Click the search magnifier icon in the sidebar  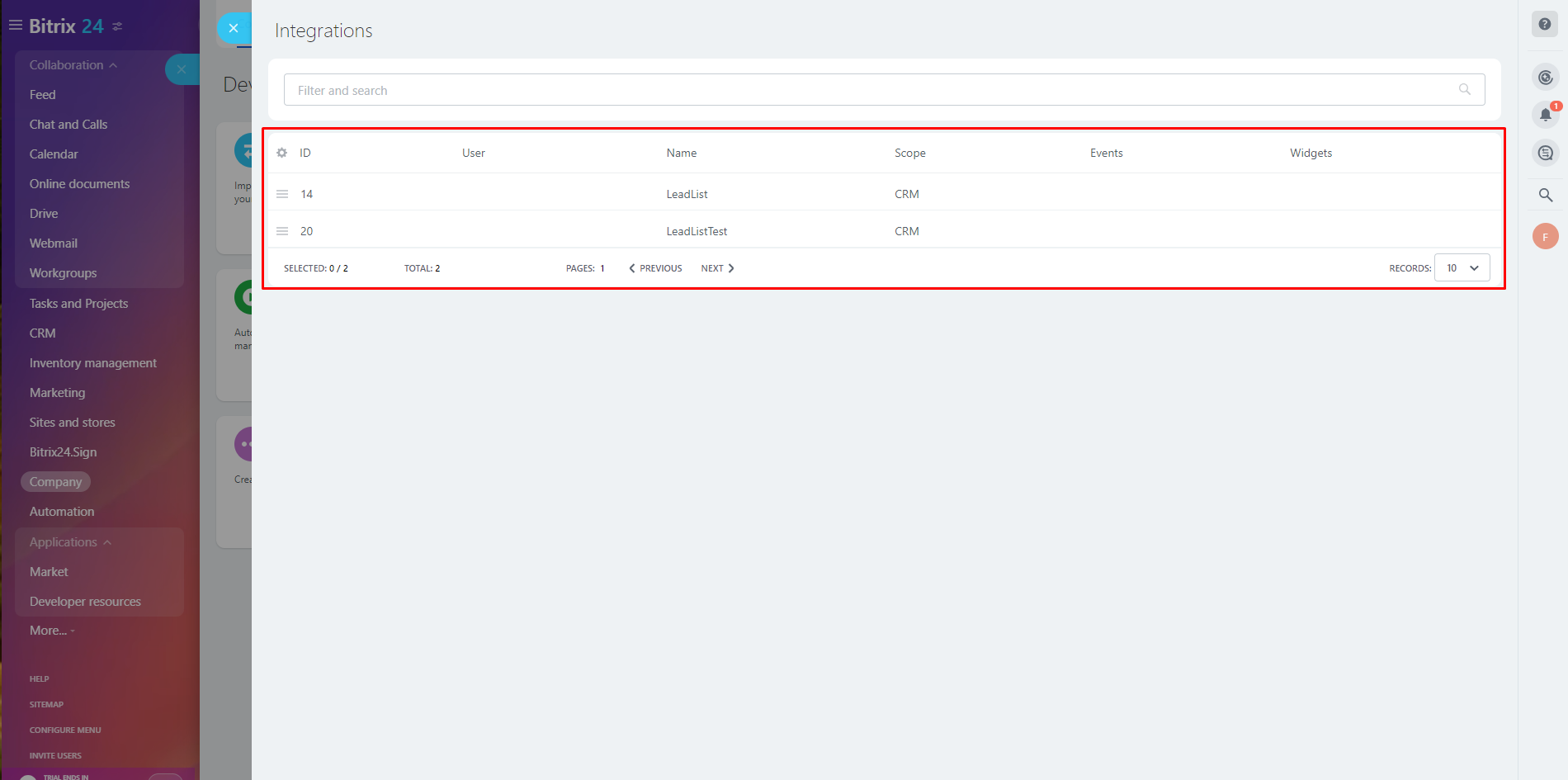[x=1545, y=195]
